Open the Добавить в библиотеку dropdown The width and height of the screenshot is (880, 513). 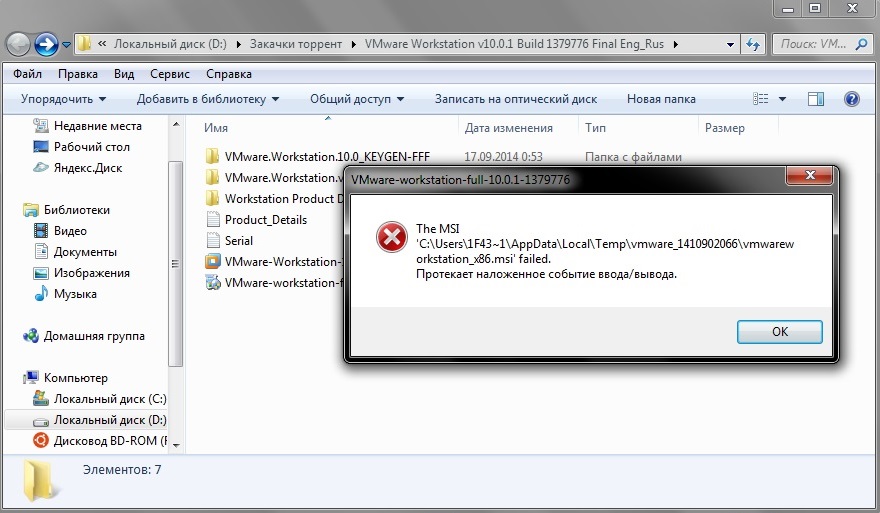207,99
